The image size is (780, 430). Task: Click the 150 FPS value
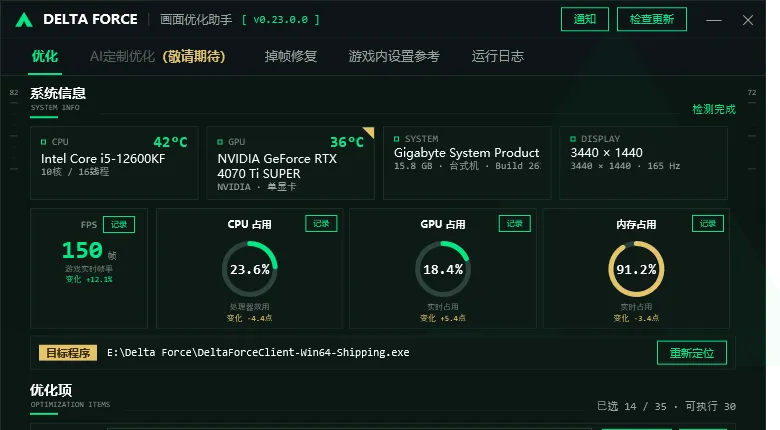click(82, 250)
